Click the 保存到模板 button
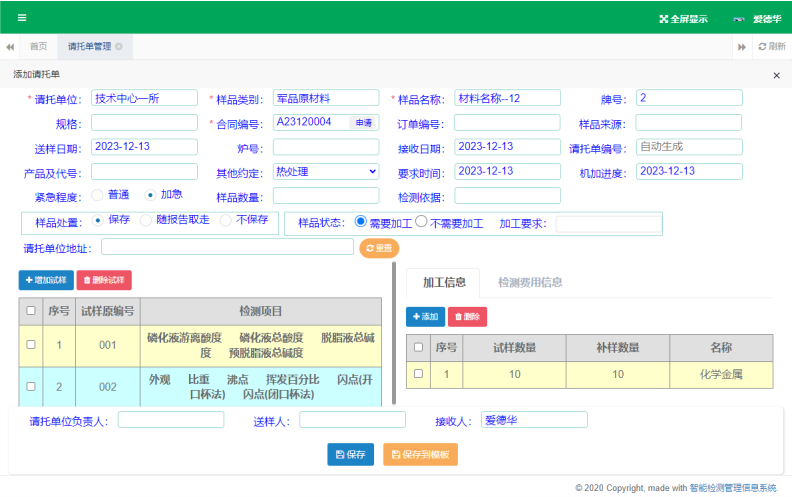The height and width of the screenshot is (497, 792). [x=420, y=454]
